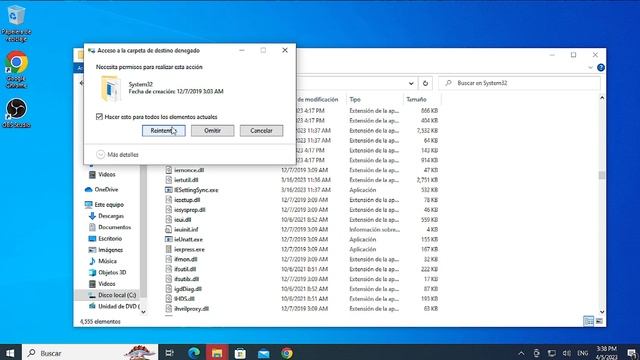Select the file ifmon.dll
The image size is (640, 360).
[186, 259]
